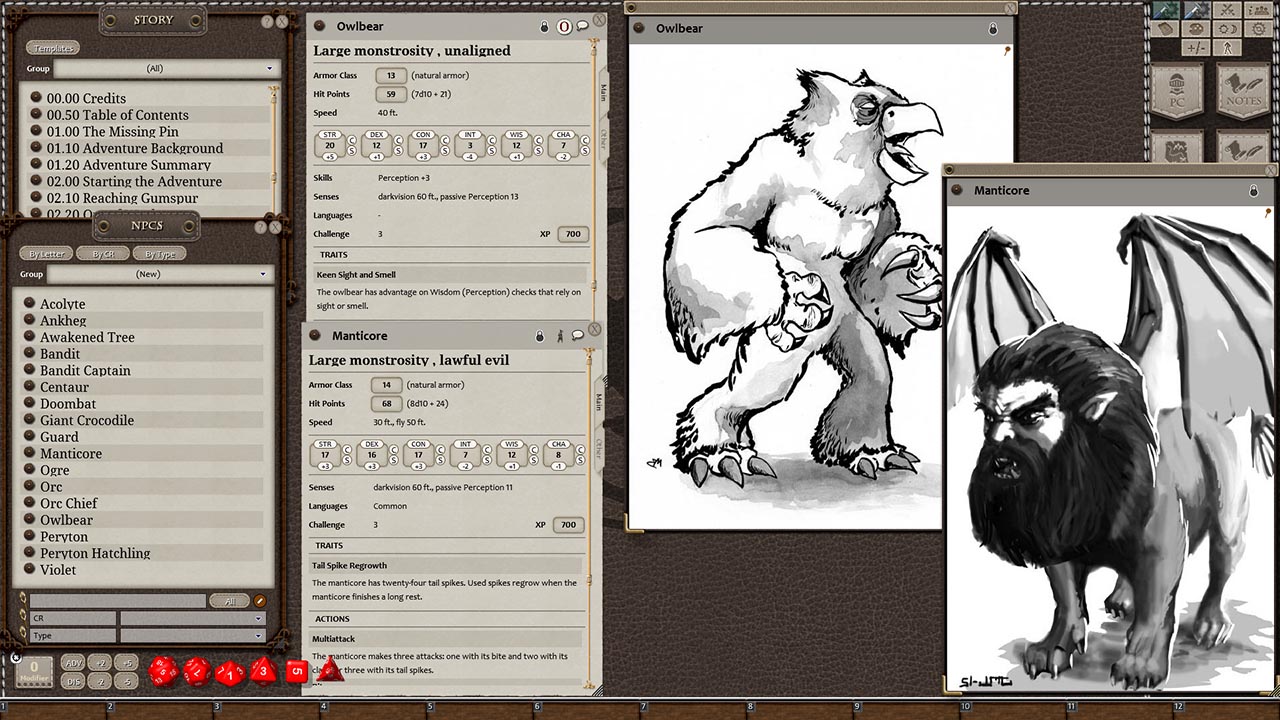Viewport: 1280px width, 720px height.
Task: Roll the red d4 die
Action: [330, 673]
